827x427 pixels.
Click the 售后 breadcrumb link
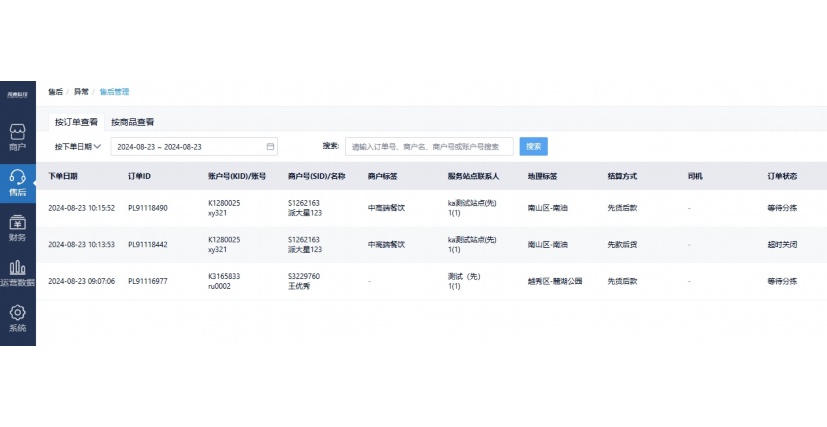[55, 92]
